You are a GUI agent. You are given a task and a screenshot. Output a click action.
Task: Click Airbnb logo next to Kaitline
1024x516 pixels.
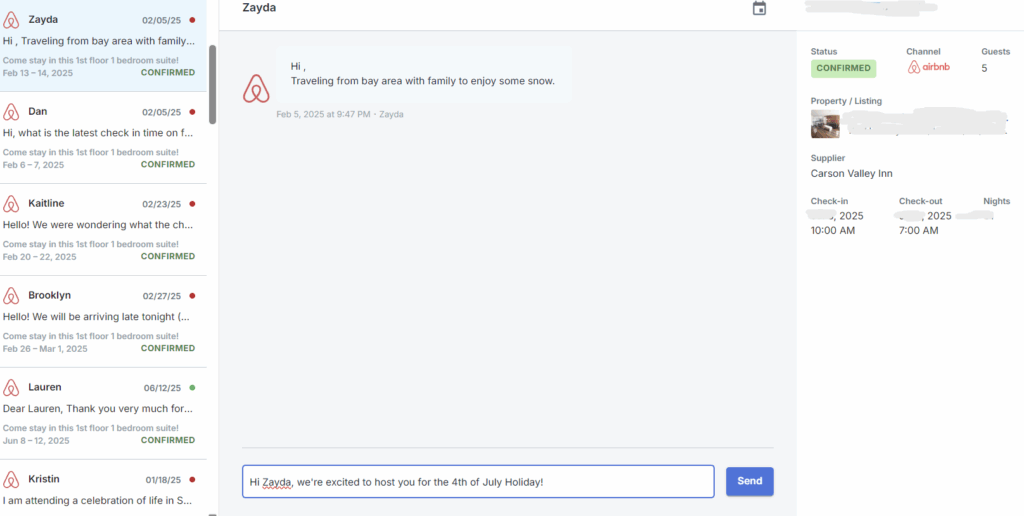(11, 204)
